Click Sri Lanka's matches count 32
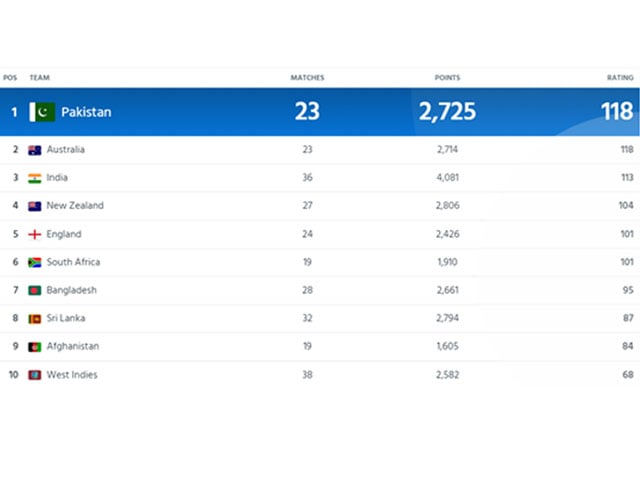The height and width of the screenshot is (480, 640). tap(307, 318)
